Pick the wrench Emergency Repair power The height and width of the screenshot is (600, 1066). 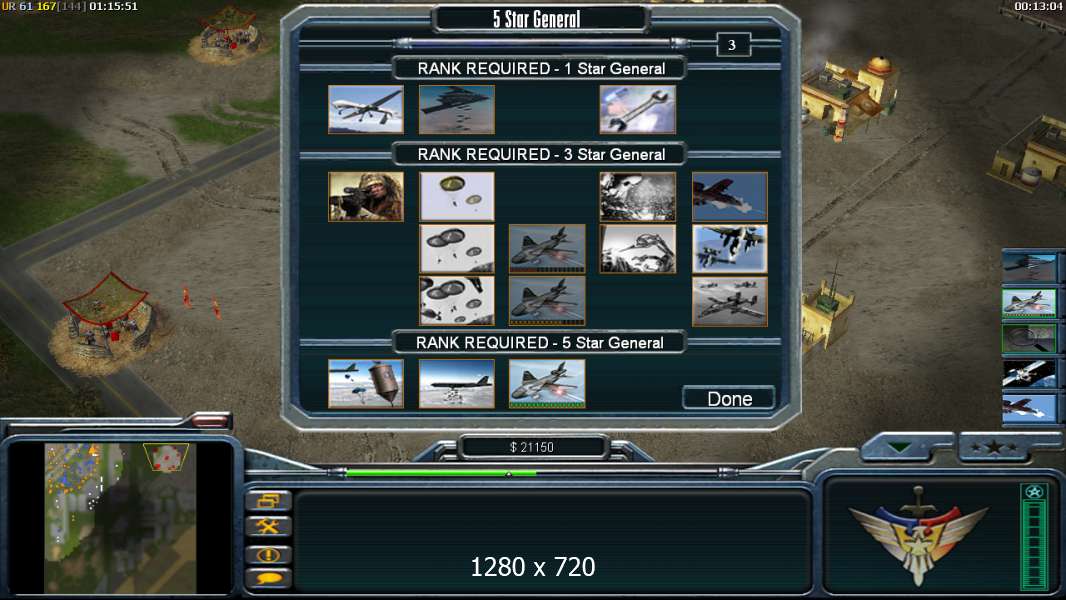638,109
